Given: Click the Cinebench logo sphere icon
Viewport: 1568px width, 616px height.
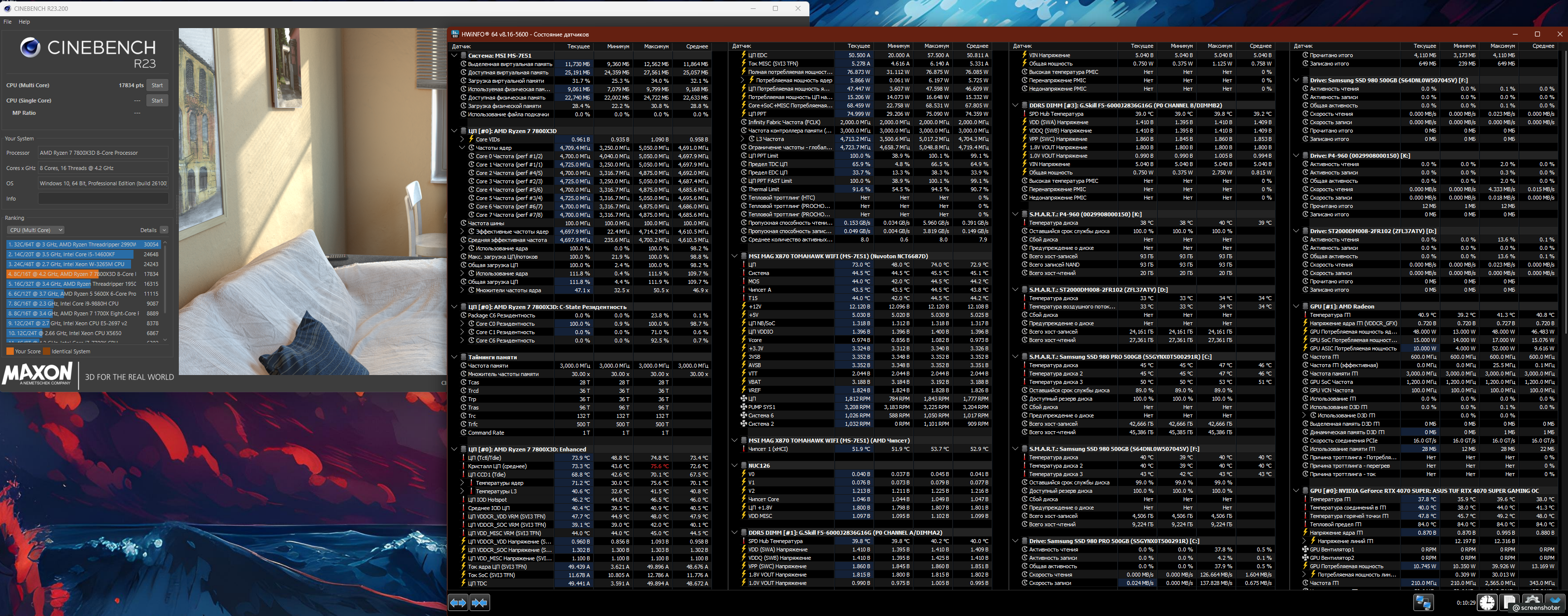Looking at the screenshot, I should click(x=30, y=47).
